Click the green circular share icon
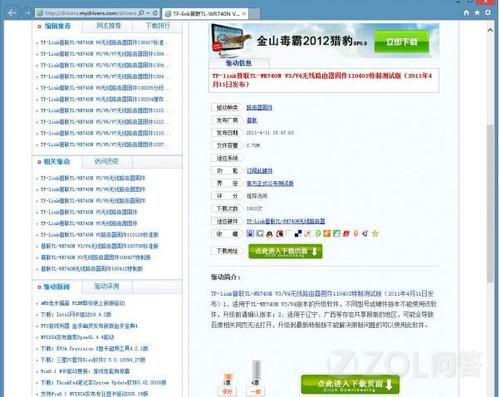 click(x=317, y=234)
